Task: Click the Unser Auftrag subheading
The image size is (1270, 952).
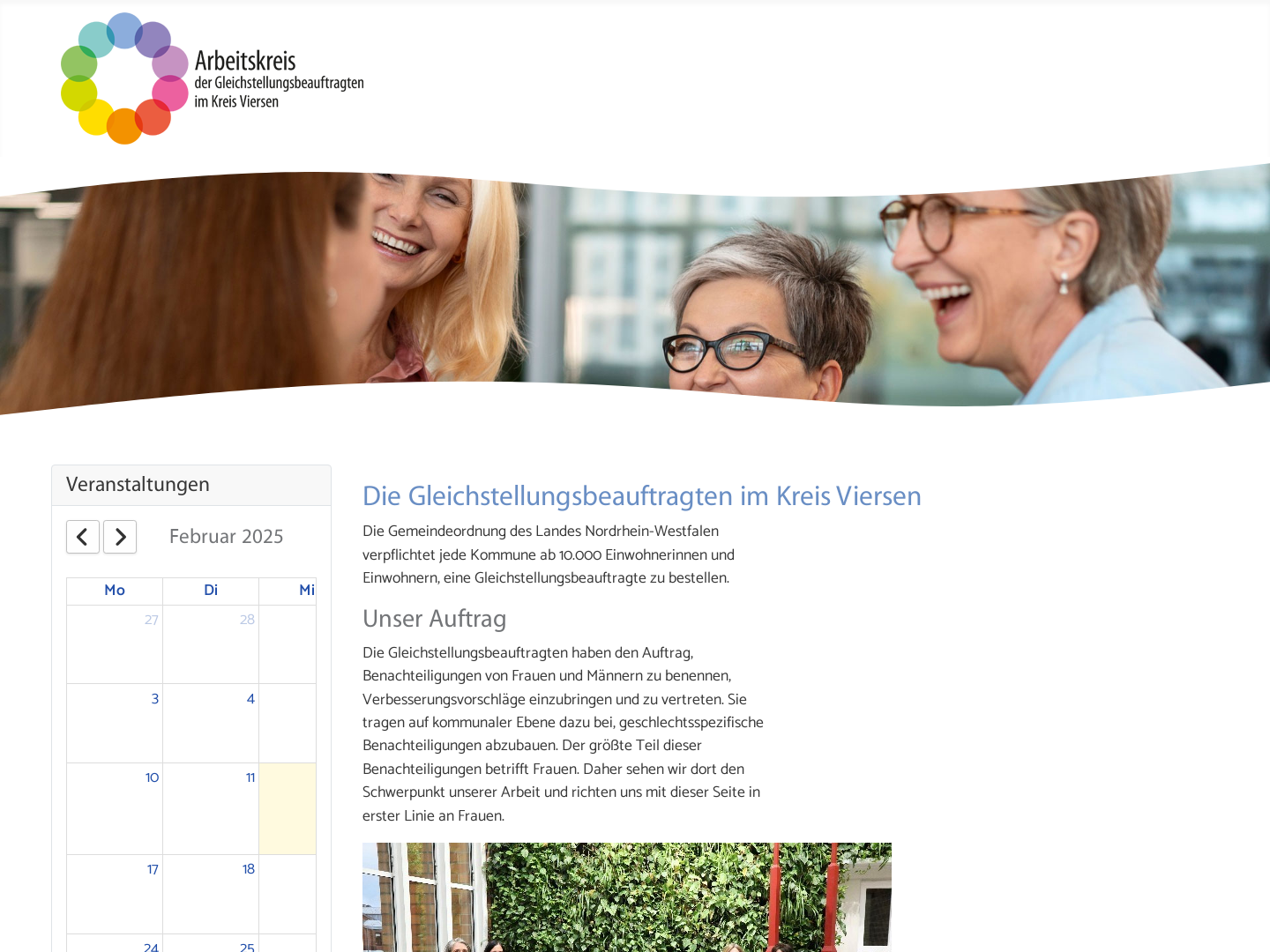Action: tap(435, 619)
